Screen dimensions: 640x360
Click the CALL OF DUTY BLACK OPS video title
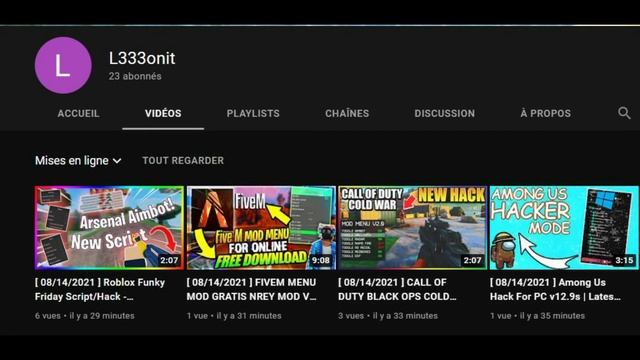(x=397, y=289)
